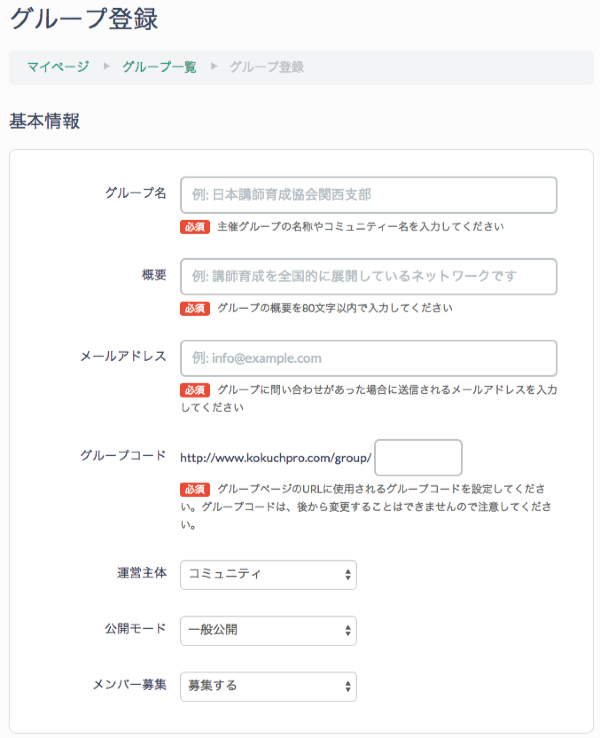
Task: Focus the グループ名 text field
Action: click(368, 195)
